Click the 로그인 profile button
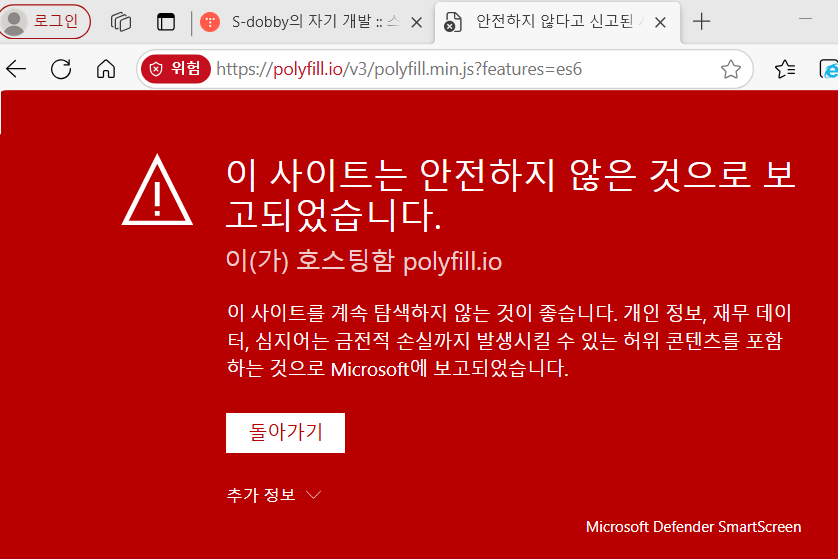The height and width of the screenshot is (559, 838). pyautogui.click(x=45, y=21)
